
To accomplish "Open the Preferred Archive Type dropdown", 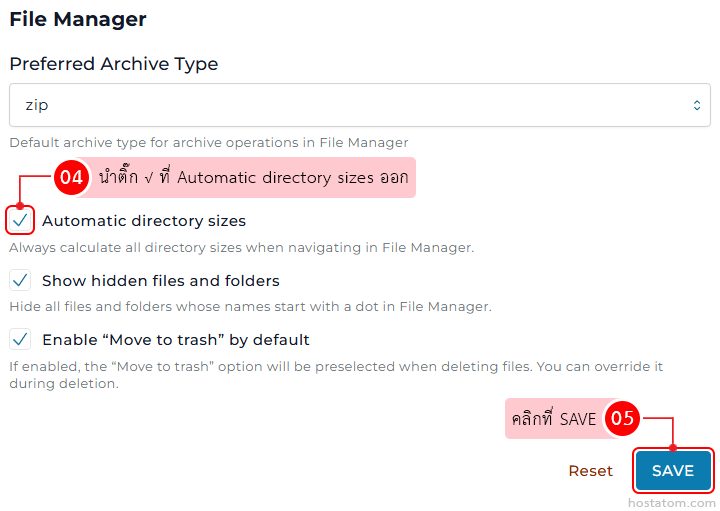I will point(360,105).
